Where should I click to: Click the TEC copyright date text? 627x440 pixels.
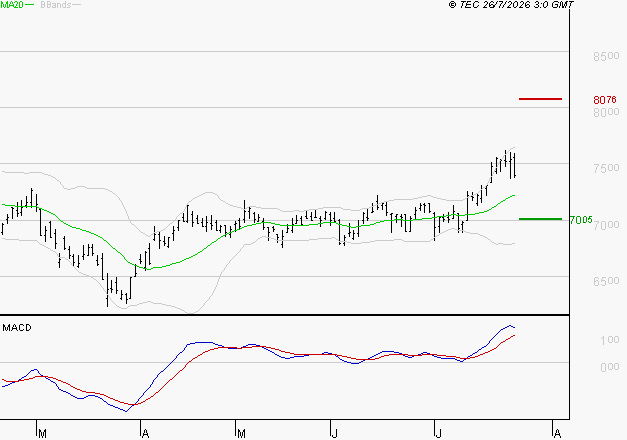pyautogui.click(x=511, y=5)
